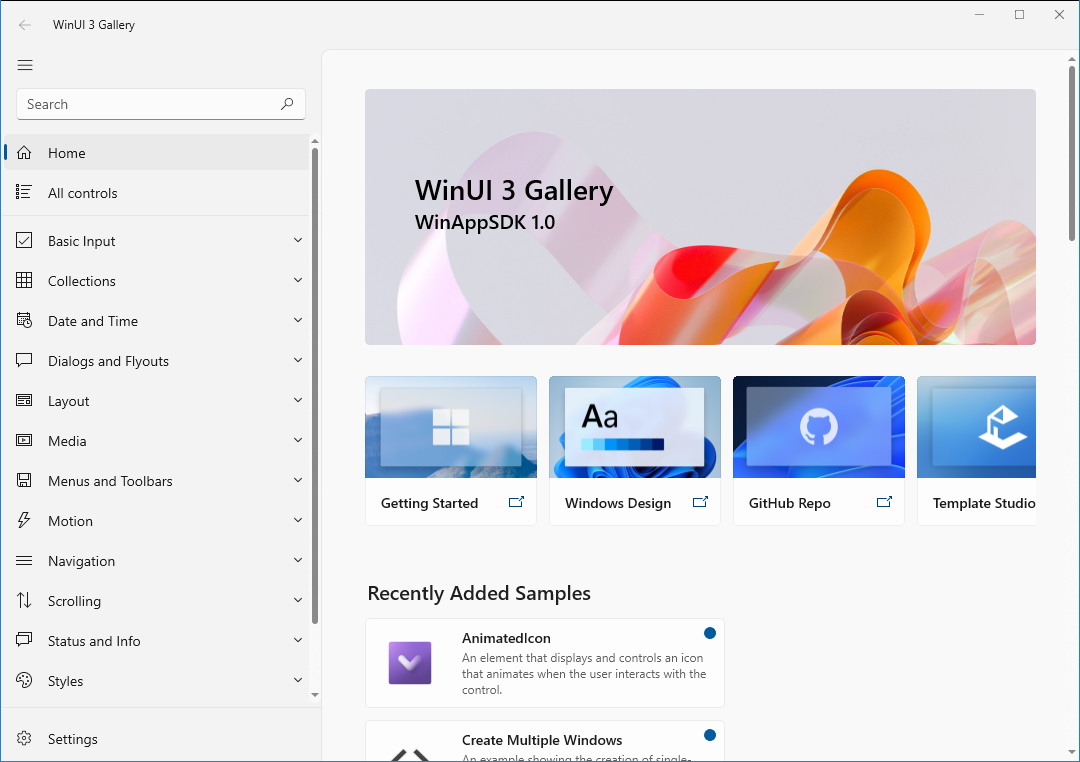The height and width of the screenshot is (762, 1080).
Task: Open the Template Studio tile
Action: tap(977, 451)
